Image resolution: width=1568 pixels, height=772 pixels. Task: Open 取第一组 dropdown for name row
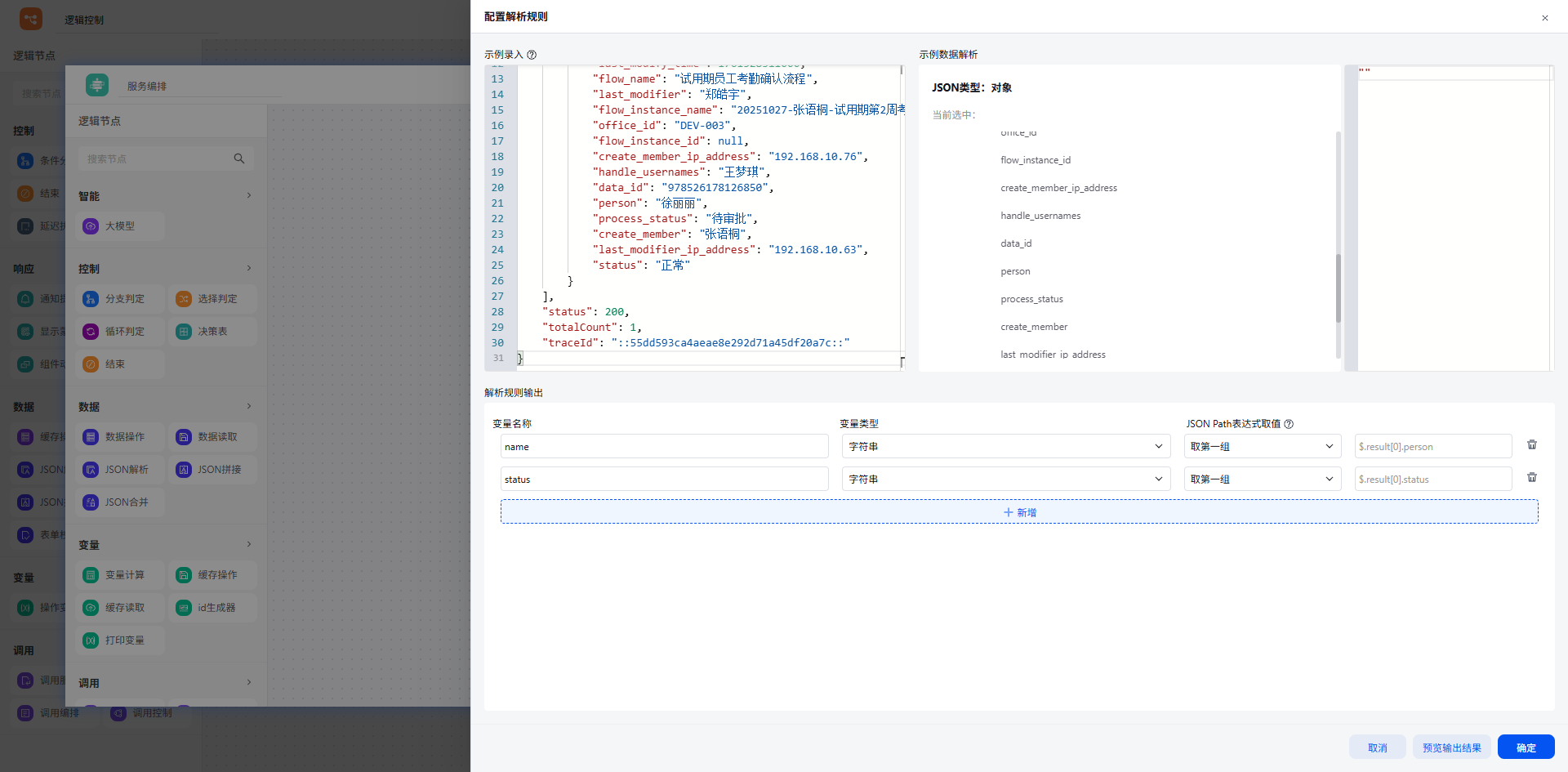coord(1262,446)
